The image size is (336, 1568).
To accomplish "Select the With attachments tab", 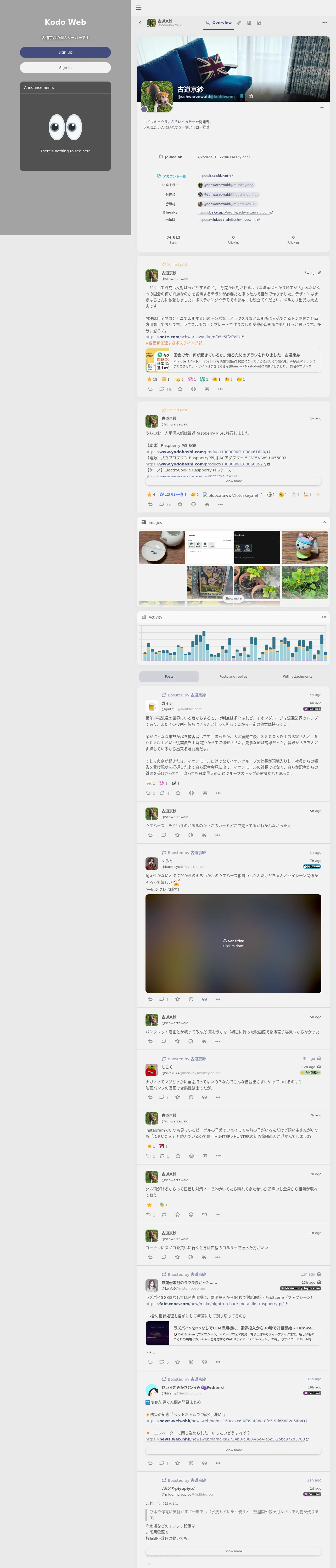I will point(298,676).
